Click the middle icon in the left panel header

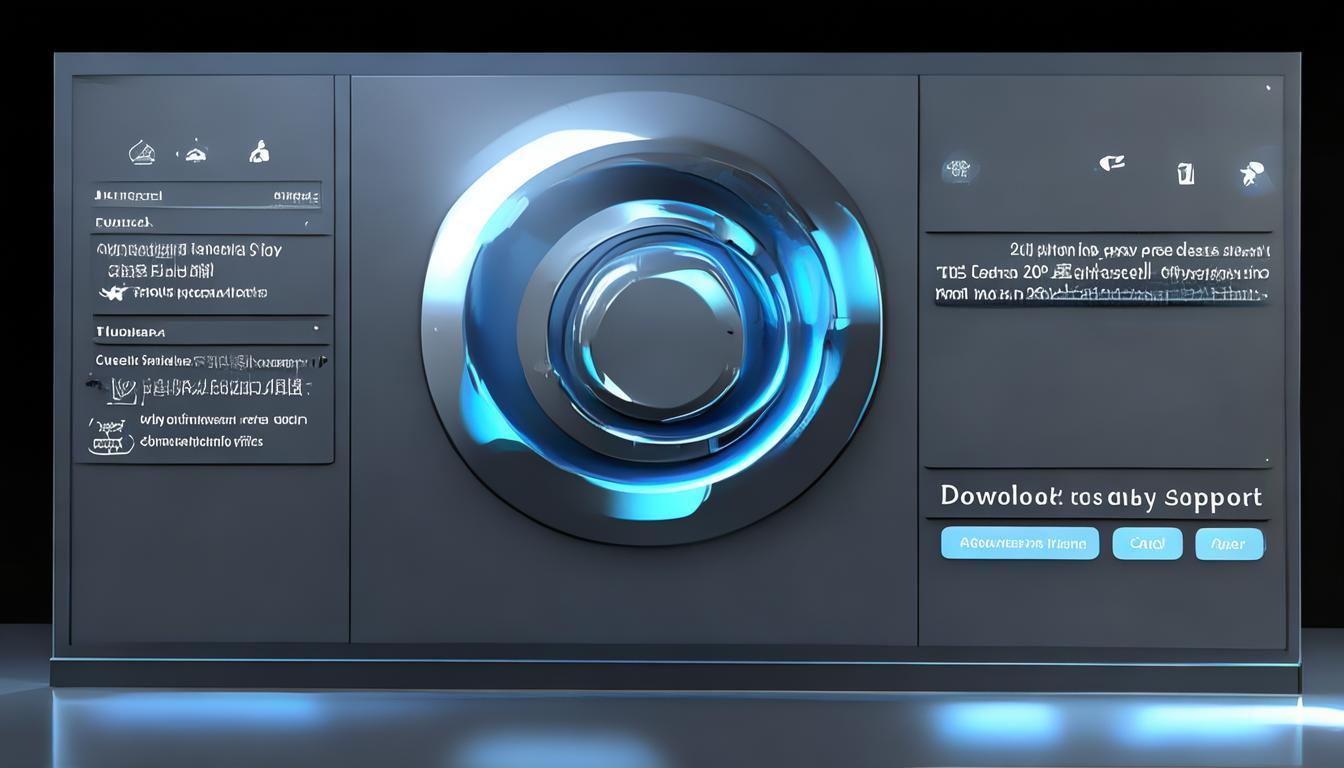pos(193,153)
